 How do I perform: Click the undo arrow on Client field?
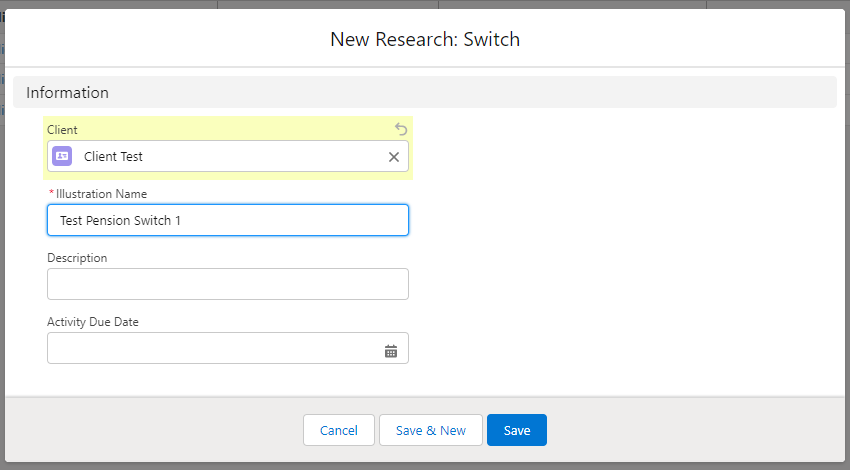pos(401,129)
